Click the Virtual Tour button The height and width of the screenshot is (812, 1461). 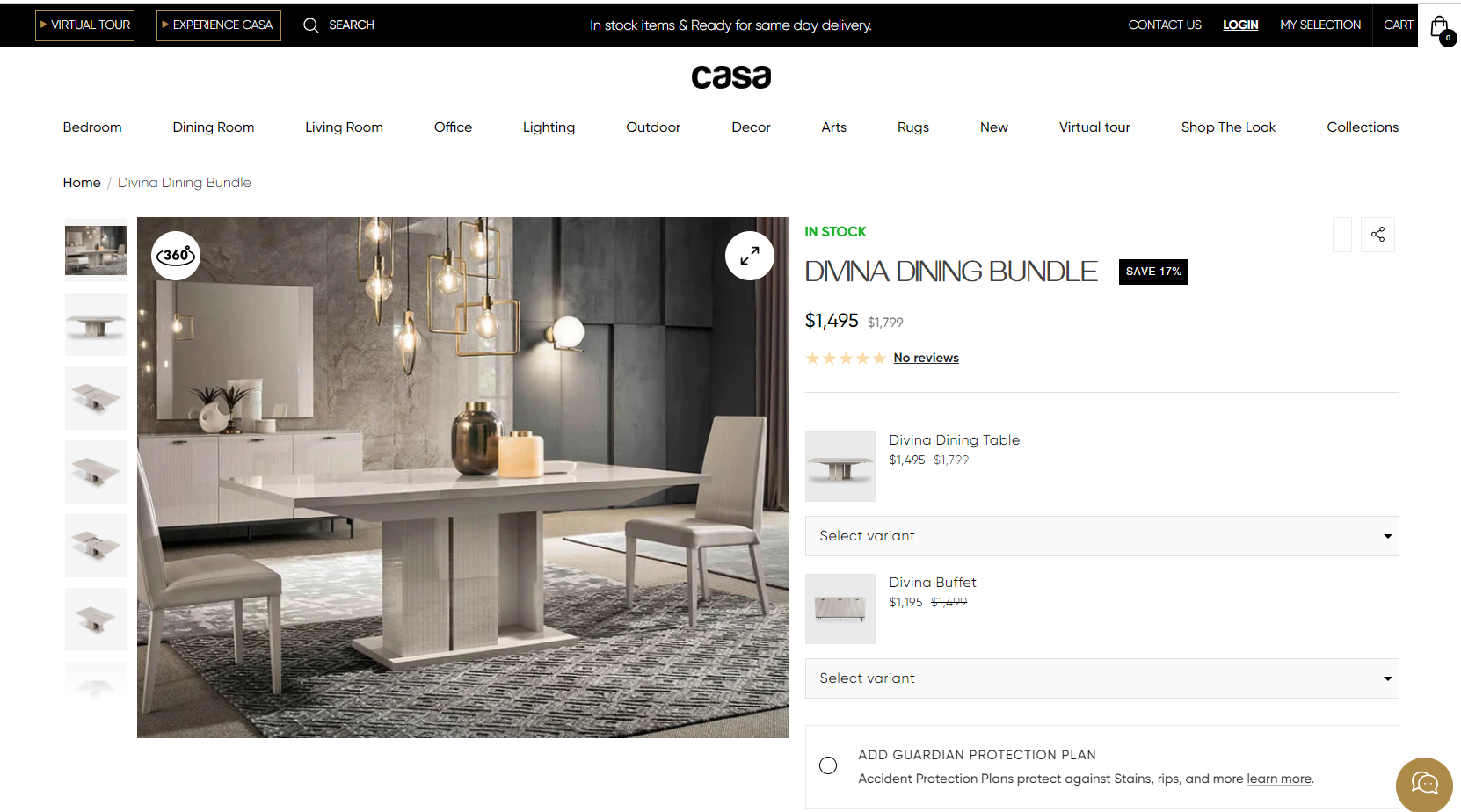(x=85, y=25)
